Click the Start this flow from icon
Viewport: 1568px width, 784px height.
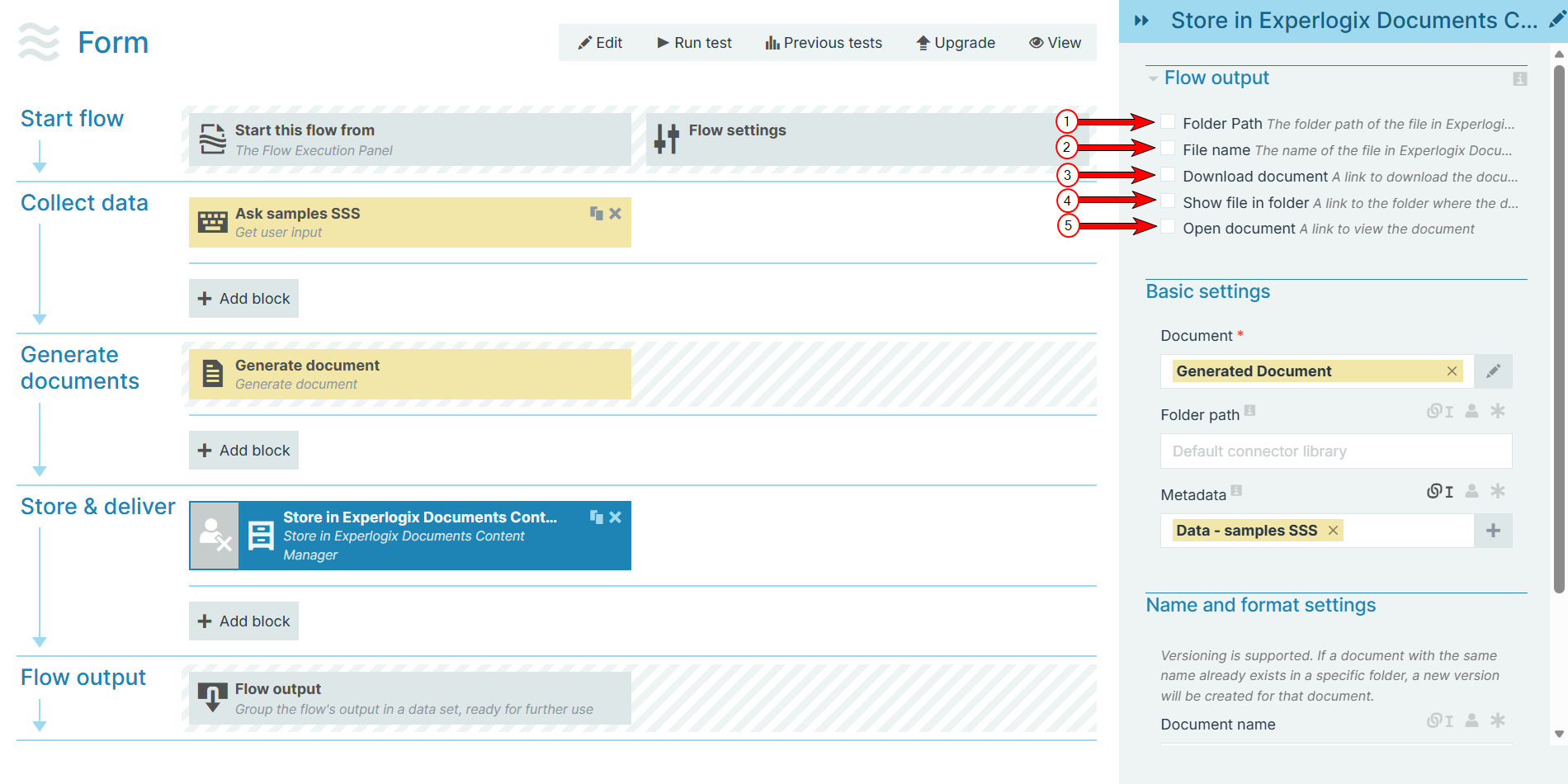(x=213, y=139)
